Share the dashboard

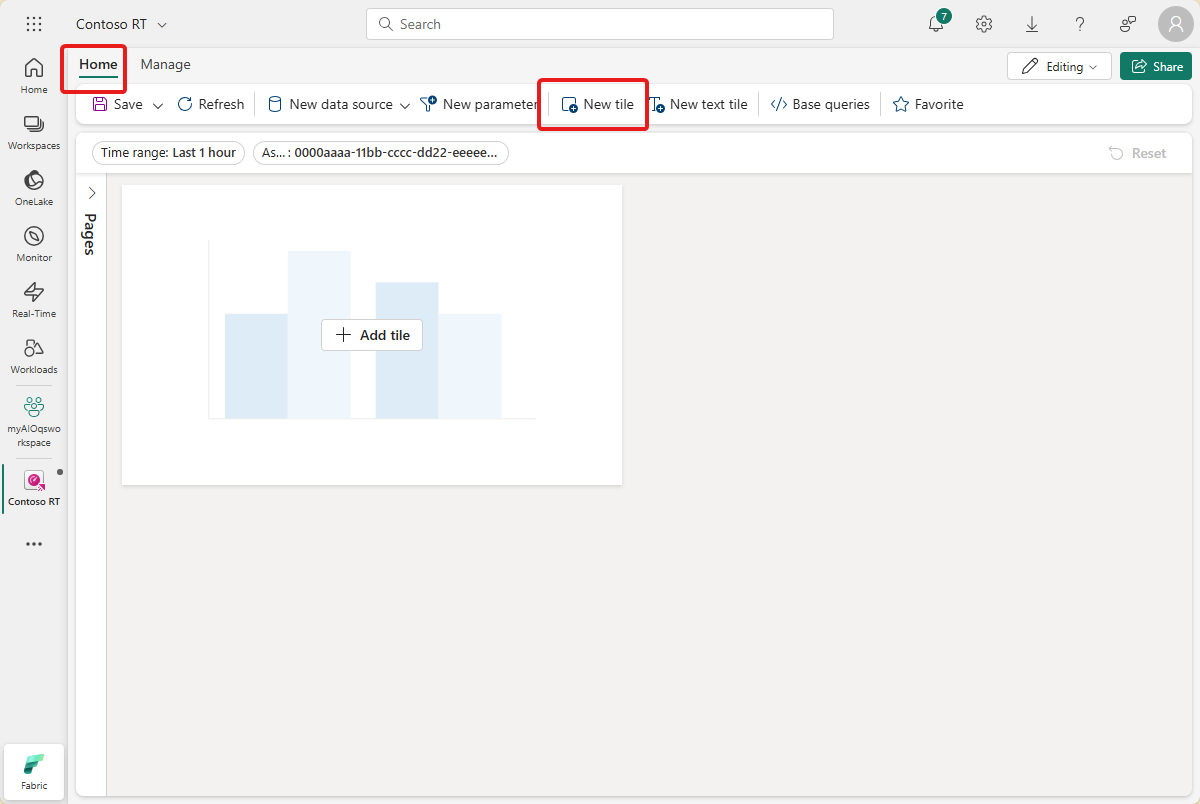(1156, 65)
